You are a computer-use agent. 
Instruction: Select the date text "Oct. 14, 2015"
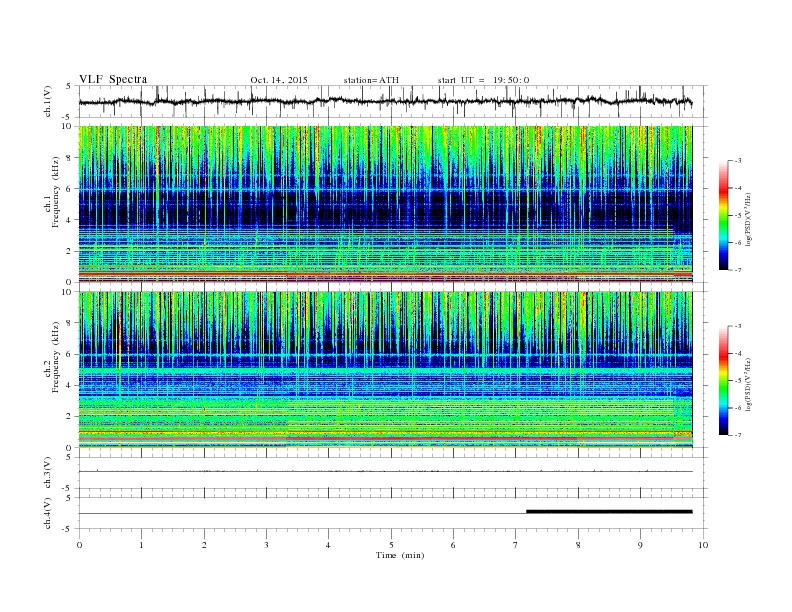pos(279,80)
